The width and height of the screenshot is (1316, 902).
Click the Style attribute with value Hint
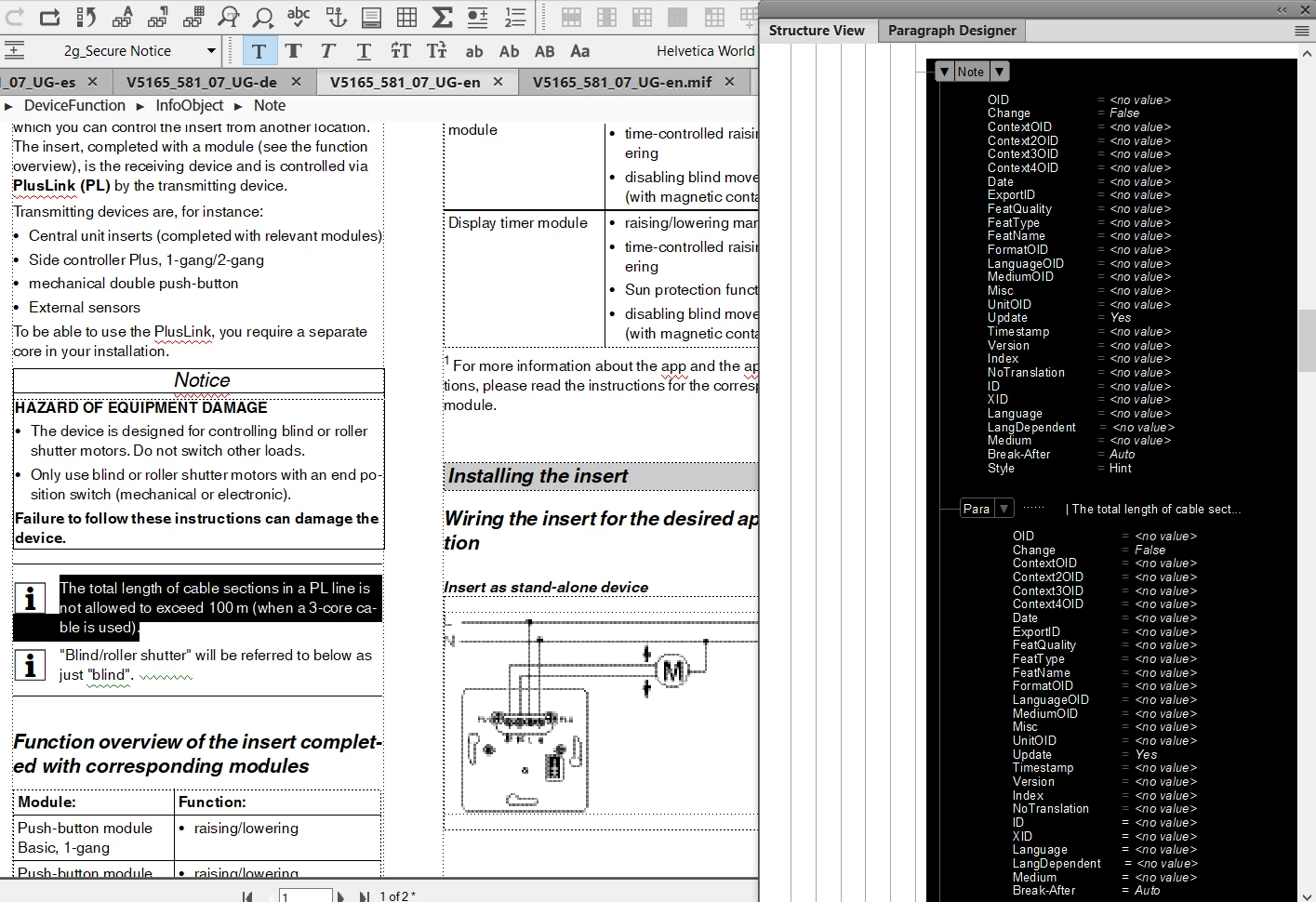click(x=1059, y=469)
